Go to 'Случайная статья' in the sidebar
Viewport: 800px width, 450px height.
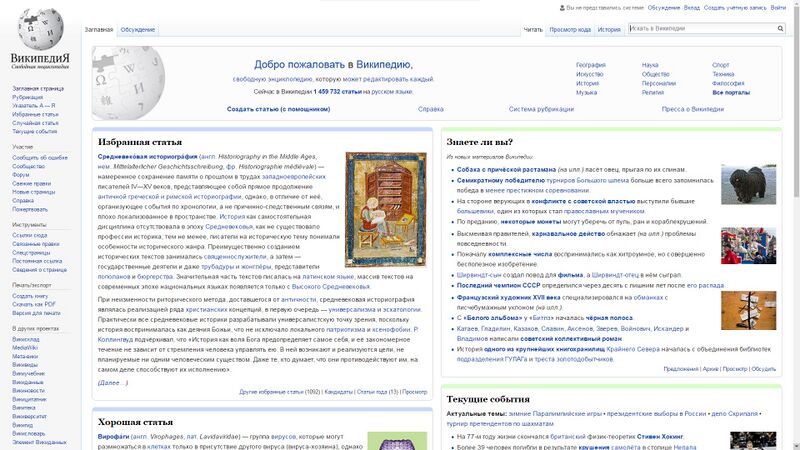35,123
